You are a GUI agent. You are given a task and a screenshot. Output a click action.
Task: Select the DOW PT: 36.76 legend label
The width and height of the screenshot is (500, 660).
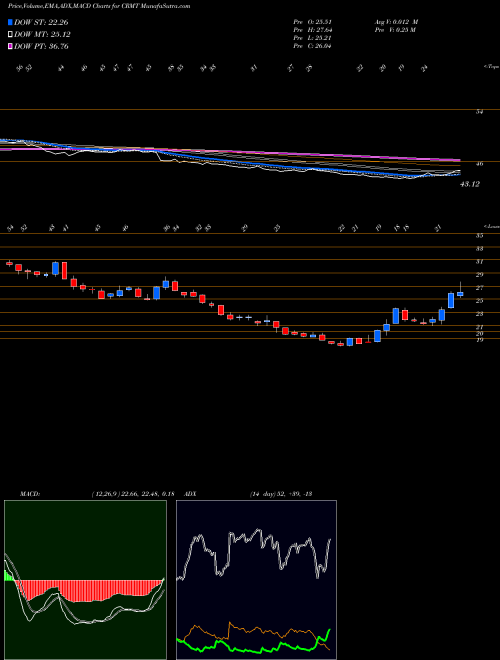(42, 46)
